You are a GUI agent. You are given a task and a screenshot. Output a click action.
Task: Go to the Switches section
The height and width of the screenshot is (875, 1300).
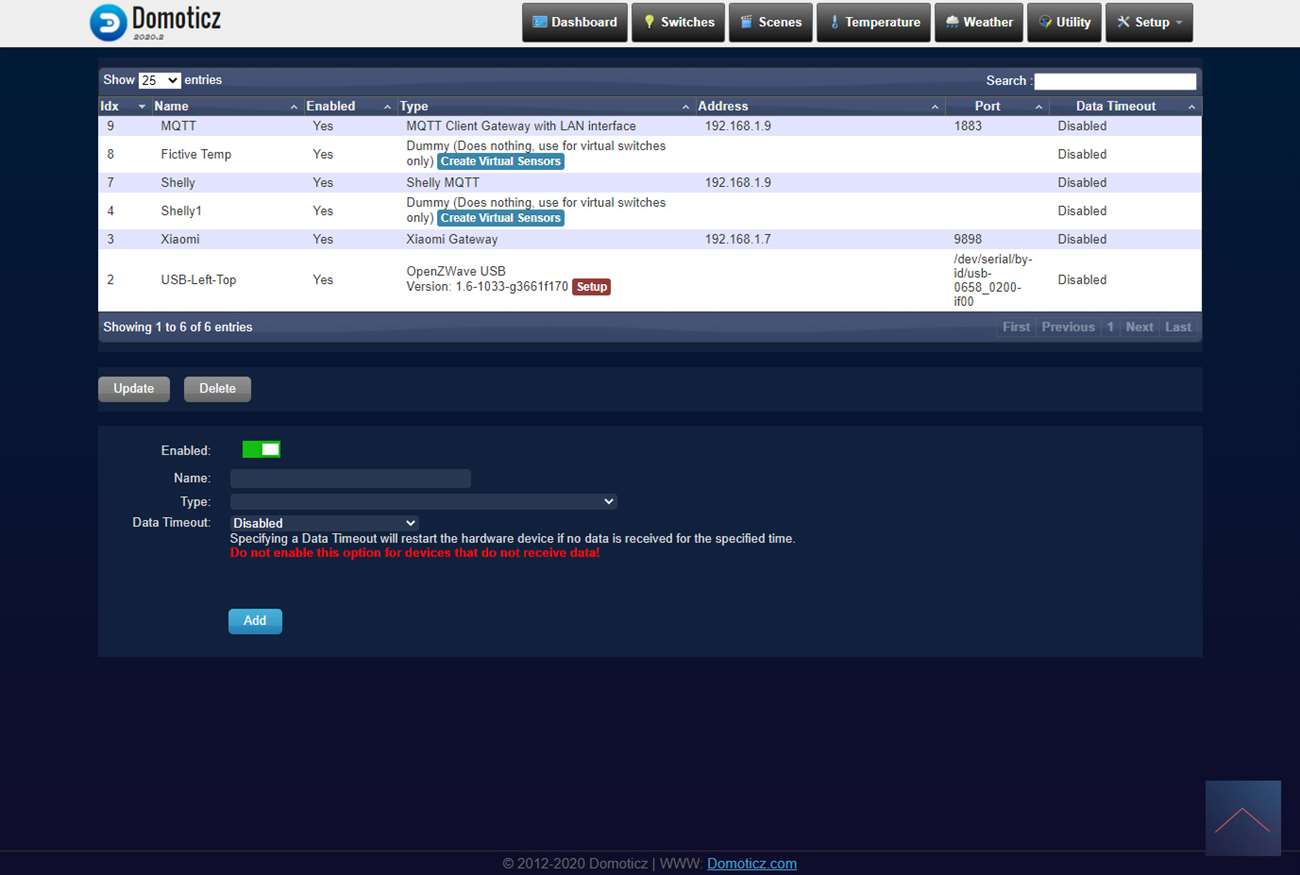click(678, 22)
